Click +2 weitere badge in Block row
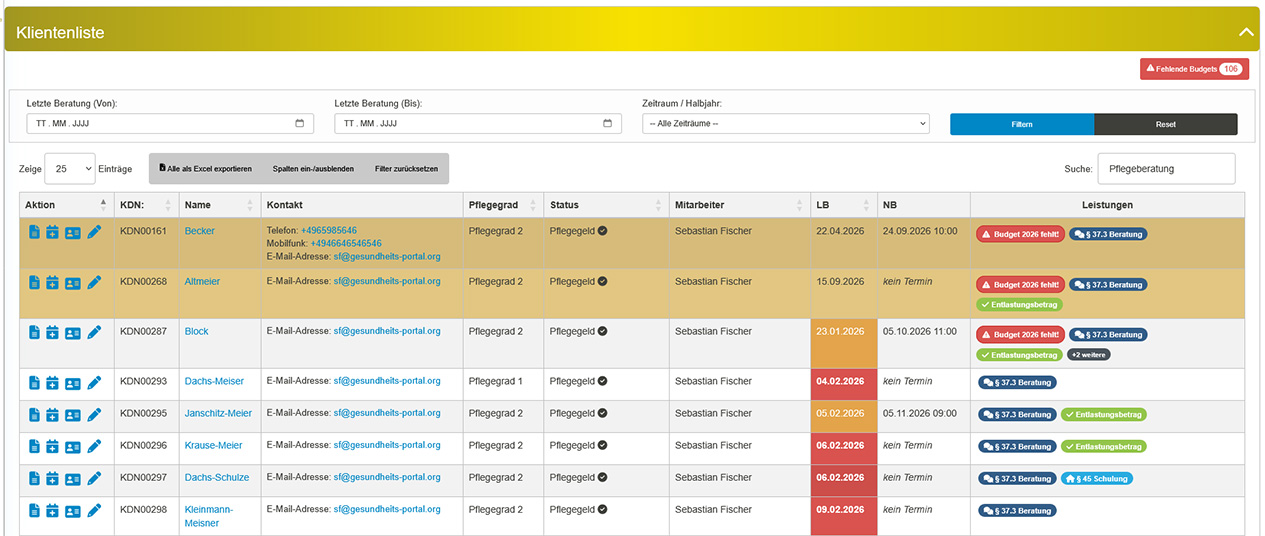1265x536 pixels. (1088, 354)
